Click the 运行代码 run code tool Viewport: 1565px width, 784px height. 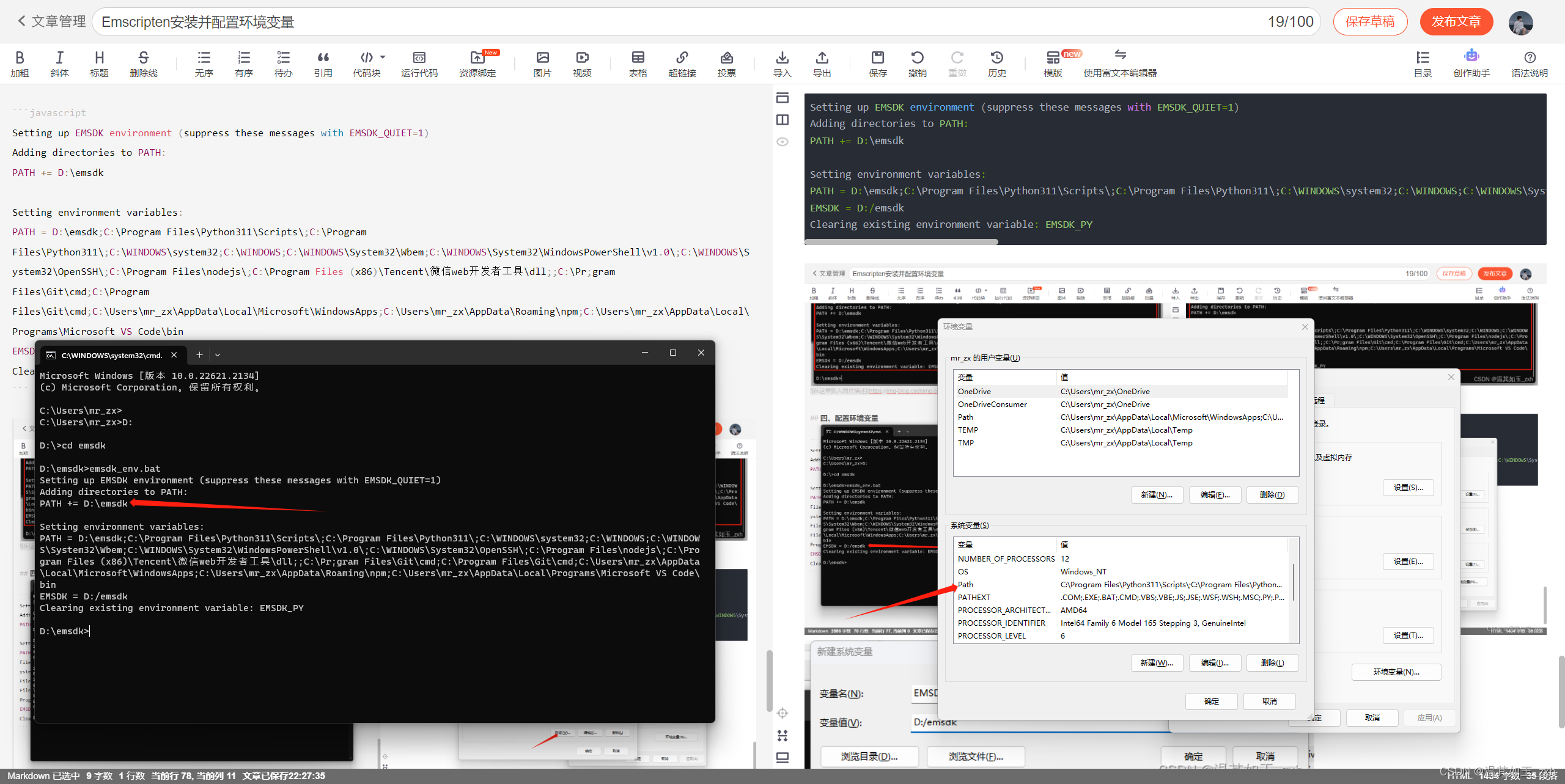coord(419,64)
